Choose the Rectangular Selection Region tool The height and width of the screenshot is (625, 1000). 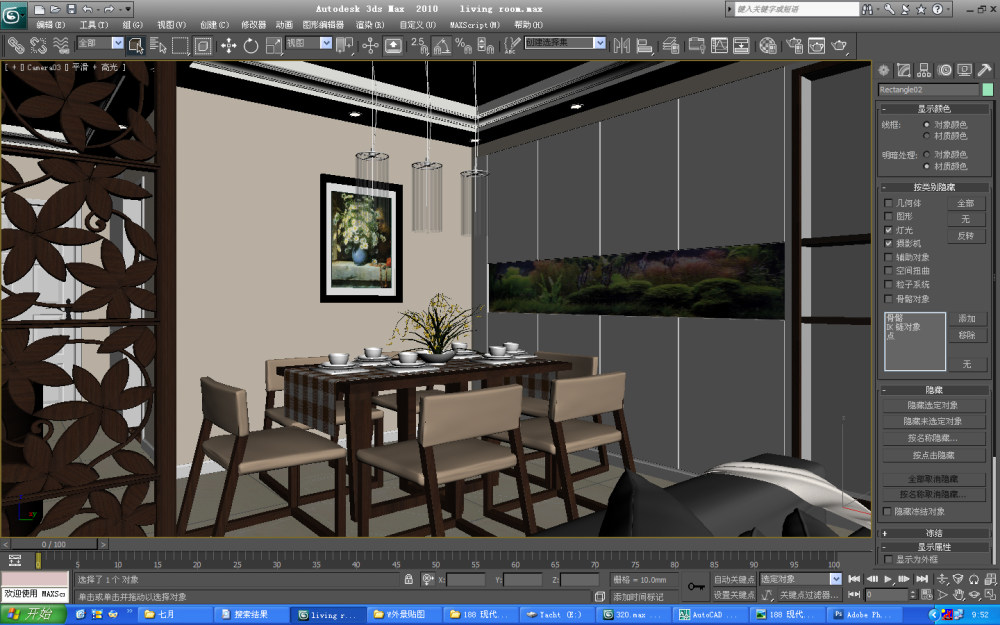[180, 45]
